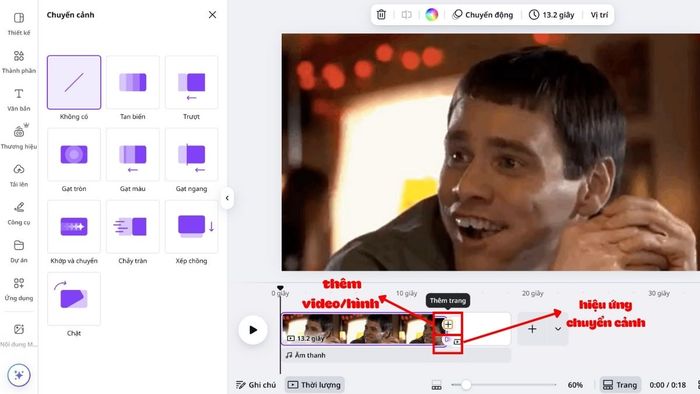Open the Văn bản text tab

click(x=19, y=100)
